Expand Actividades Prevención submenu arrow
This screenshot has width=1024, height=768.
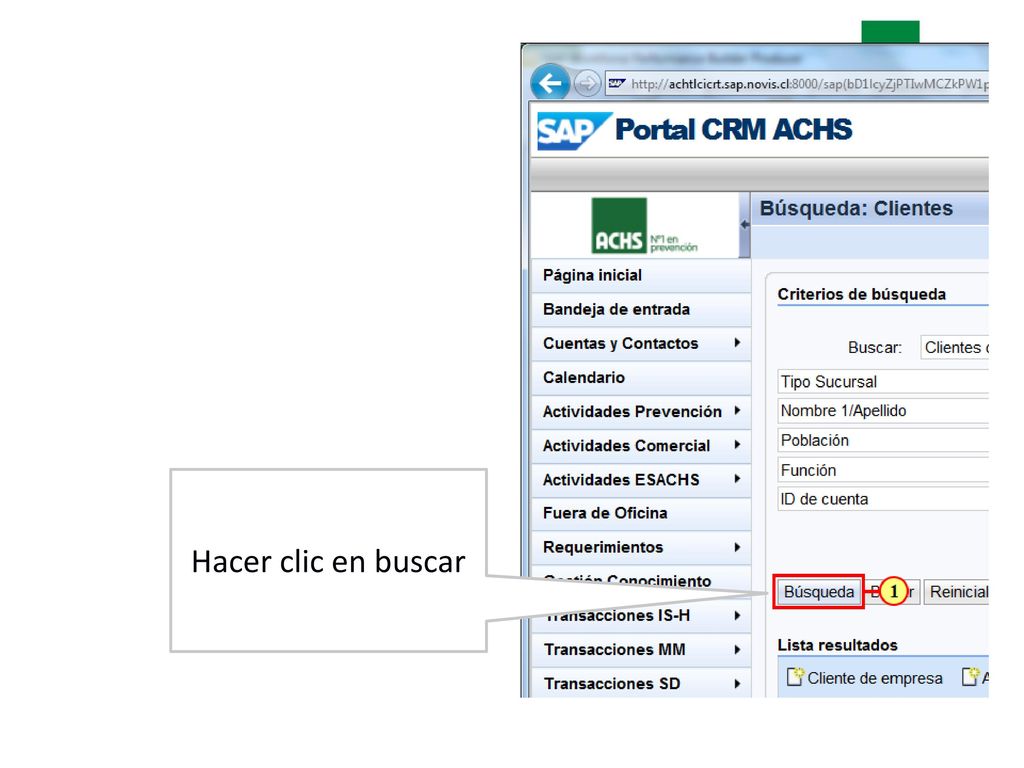(x=737, y=411)
